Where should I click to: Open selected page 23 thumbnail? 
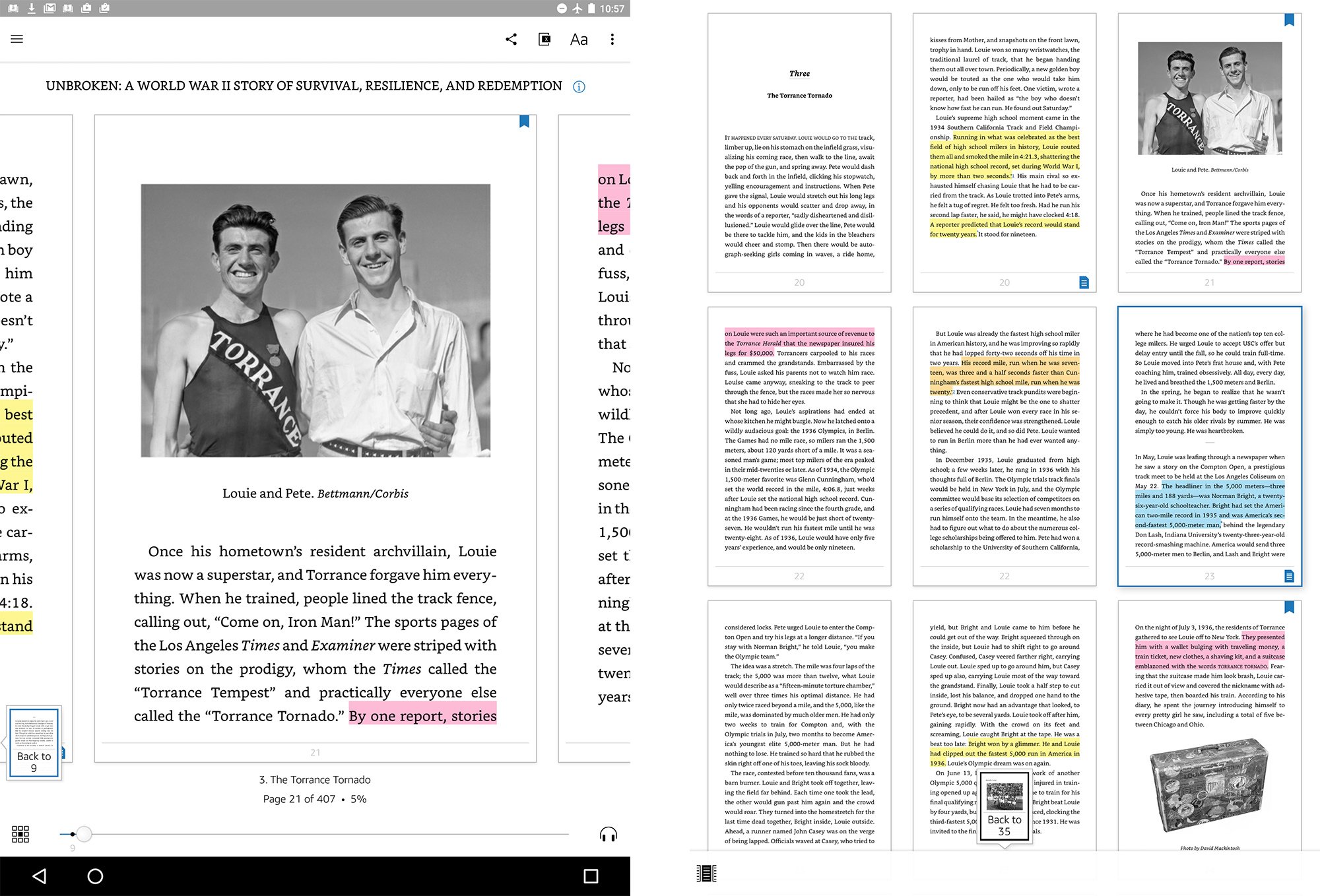tap(1209, 446)
